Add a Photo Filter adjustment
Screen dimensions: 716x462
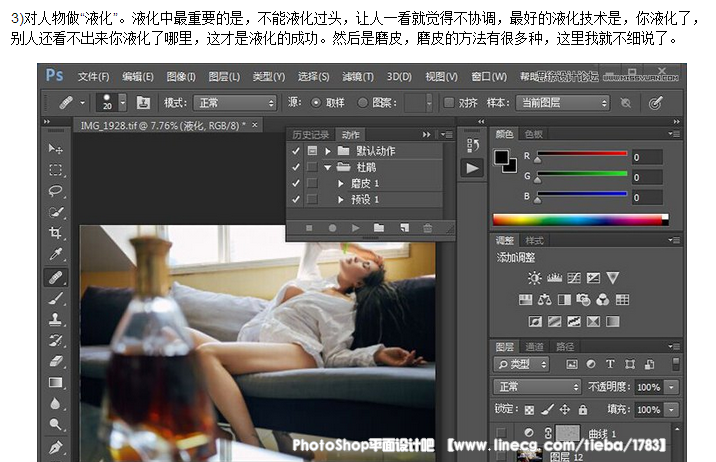click(x=583, y=299)
